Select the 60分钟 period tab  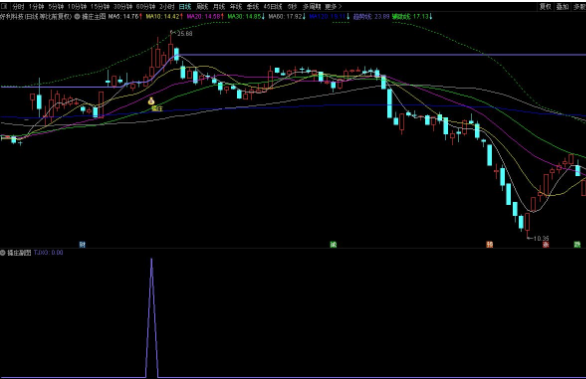pos(145,6)
